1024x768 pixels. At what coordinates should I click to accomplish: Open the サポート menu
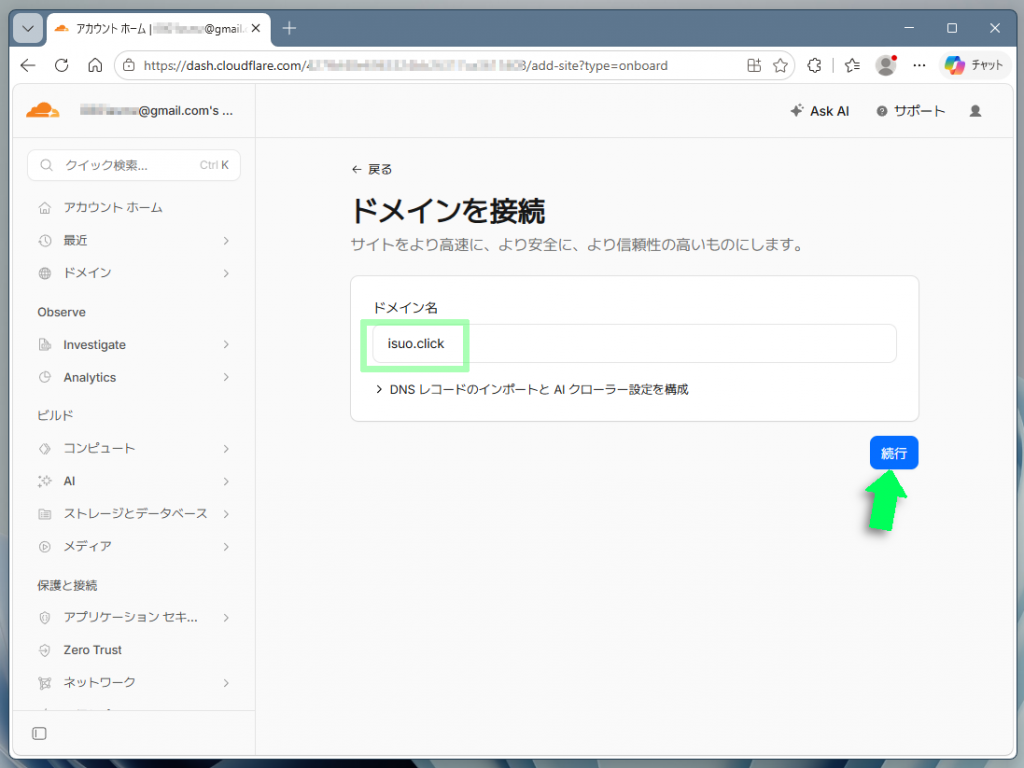click(910, 111)
